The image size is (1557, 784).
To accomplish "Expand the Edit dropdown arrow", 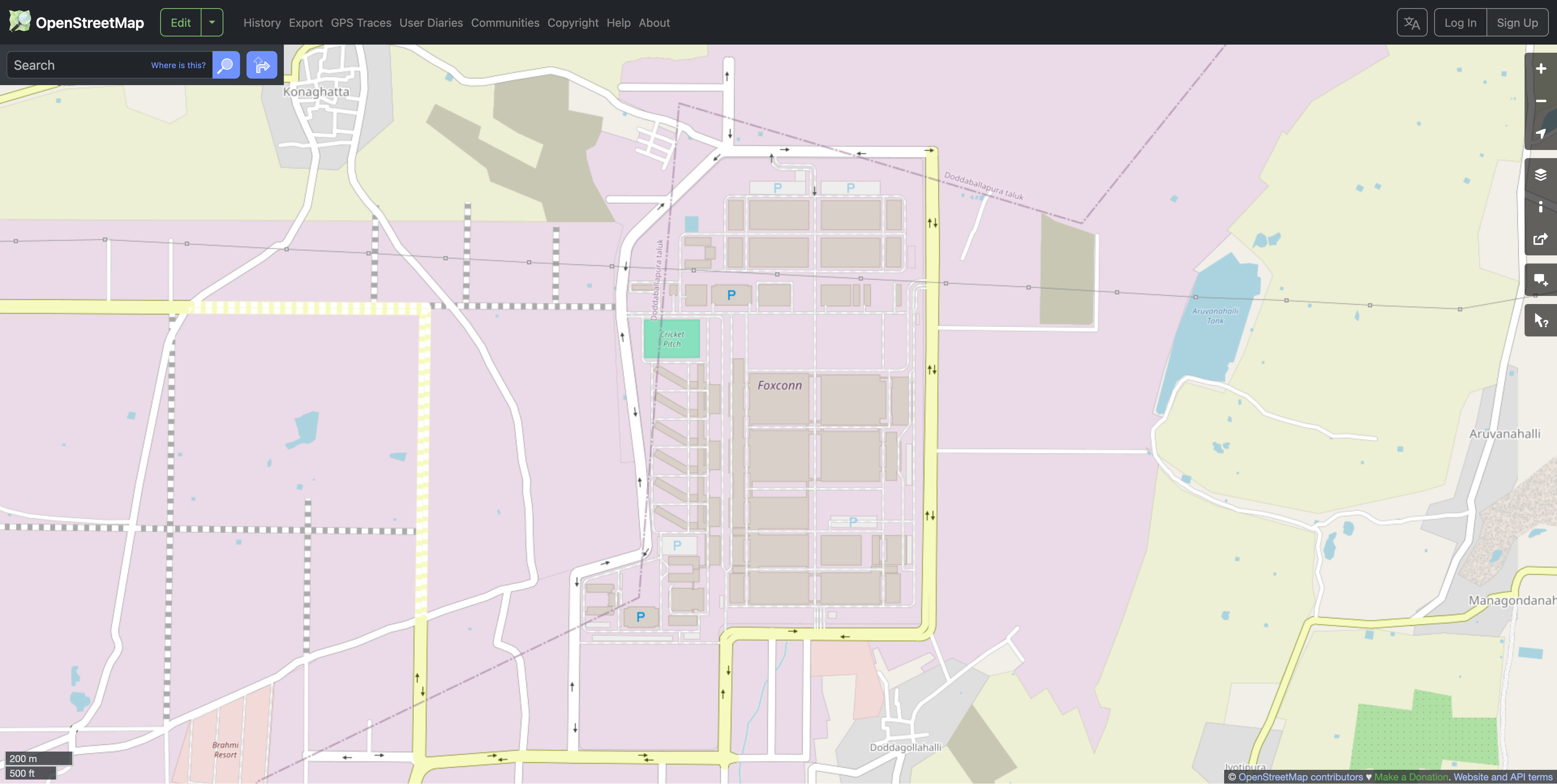I will click(x=212, y=22).
